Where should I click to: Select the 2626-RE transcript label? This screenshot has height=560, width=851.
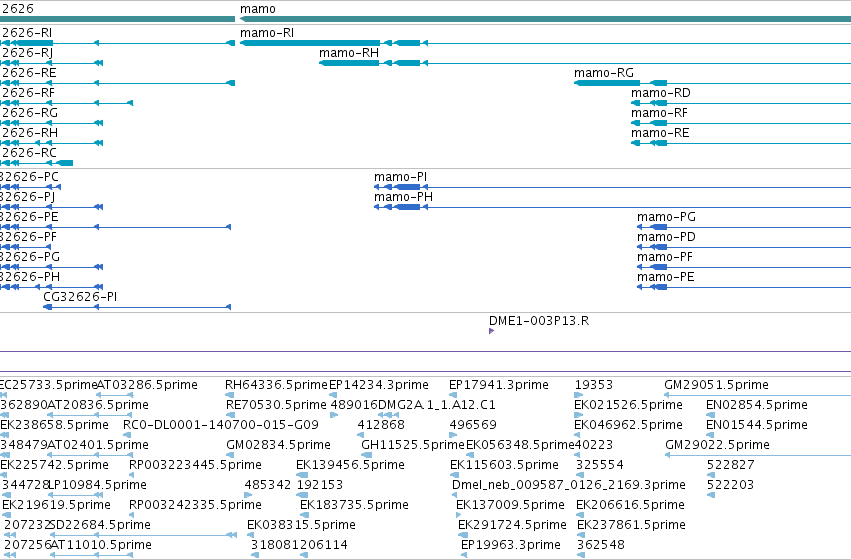click(x=29, y=73)
